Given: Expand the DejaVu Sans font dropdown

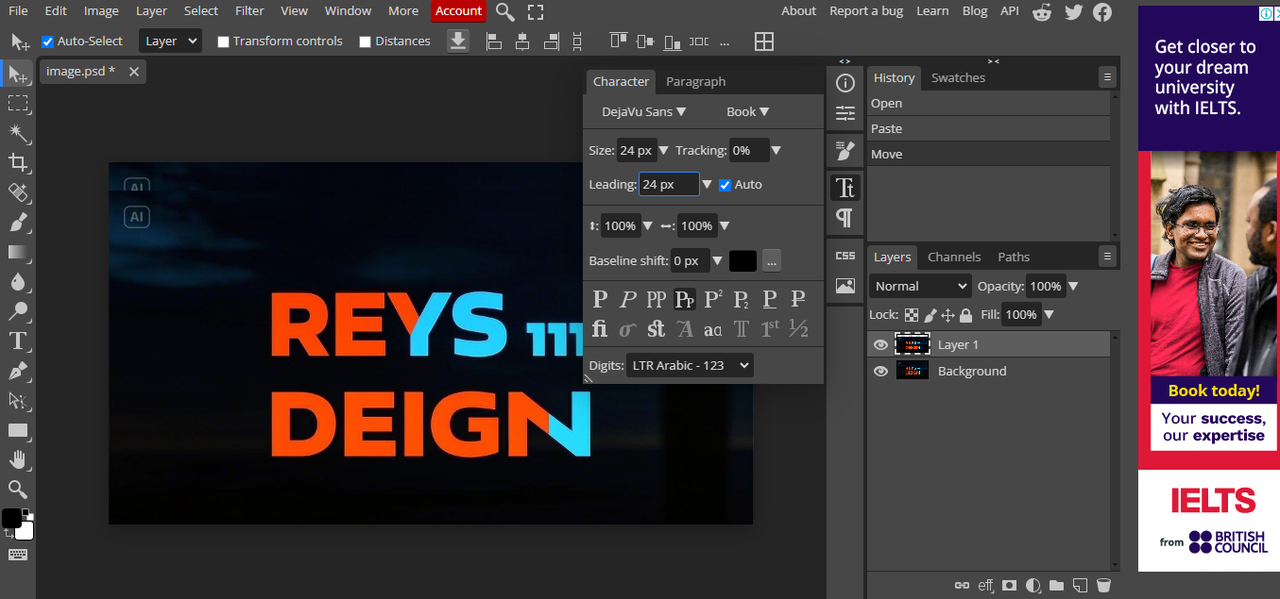Looking at the screenshot, I should [x=643, y=112].
